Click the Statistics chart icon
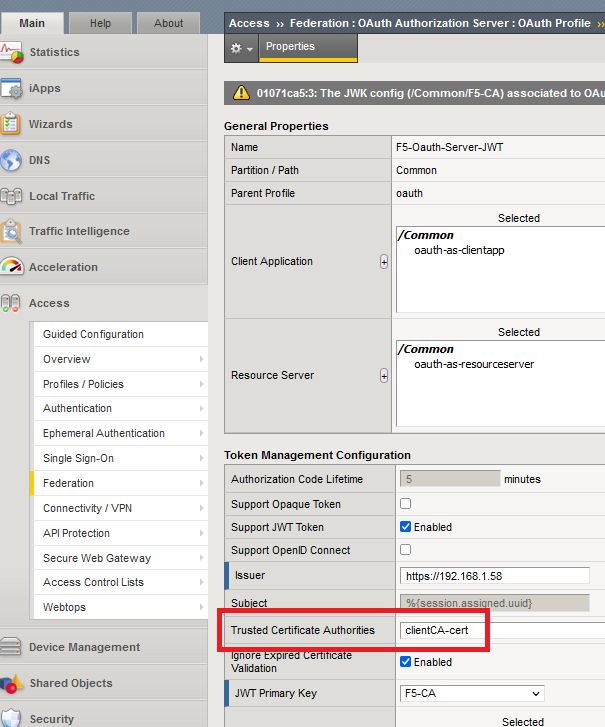 click(12, 52)
